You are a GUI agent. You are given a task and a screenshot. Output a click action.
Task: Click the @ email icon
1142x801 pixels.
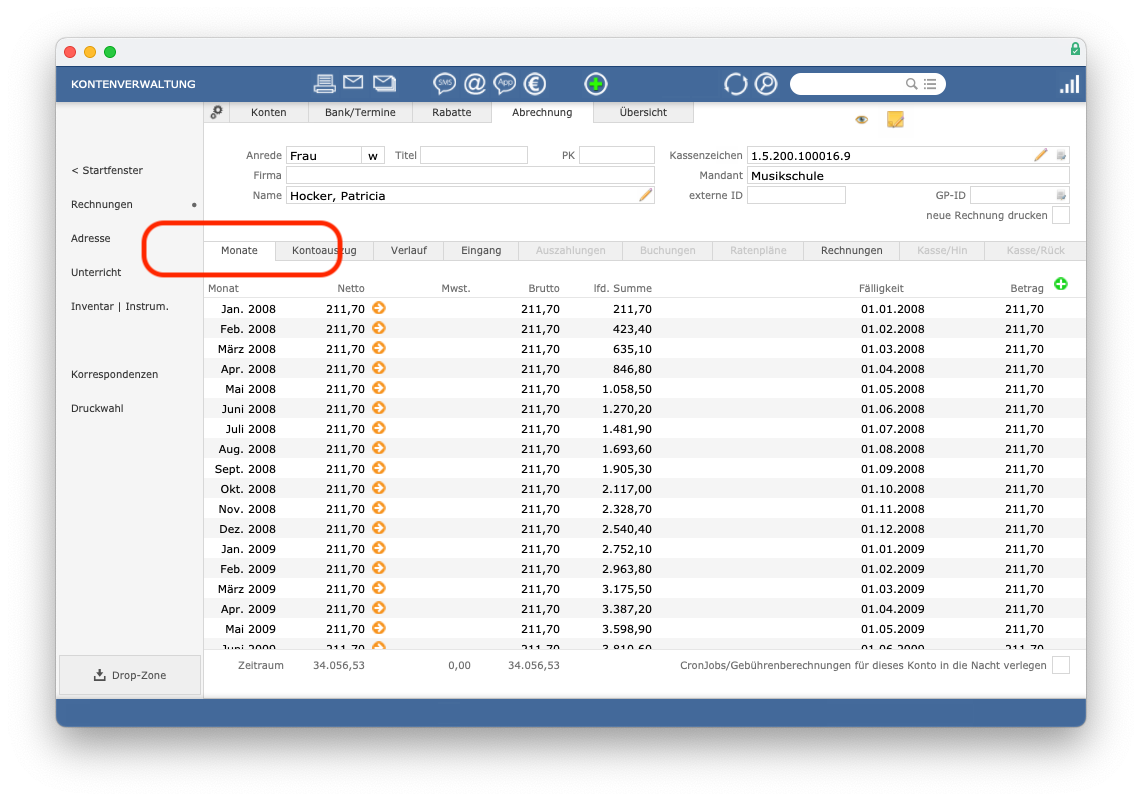point(475,84)
